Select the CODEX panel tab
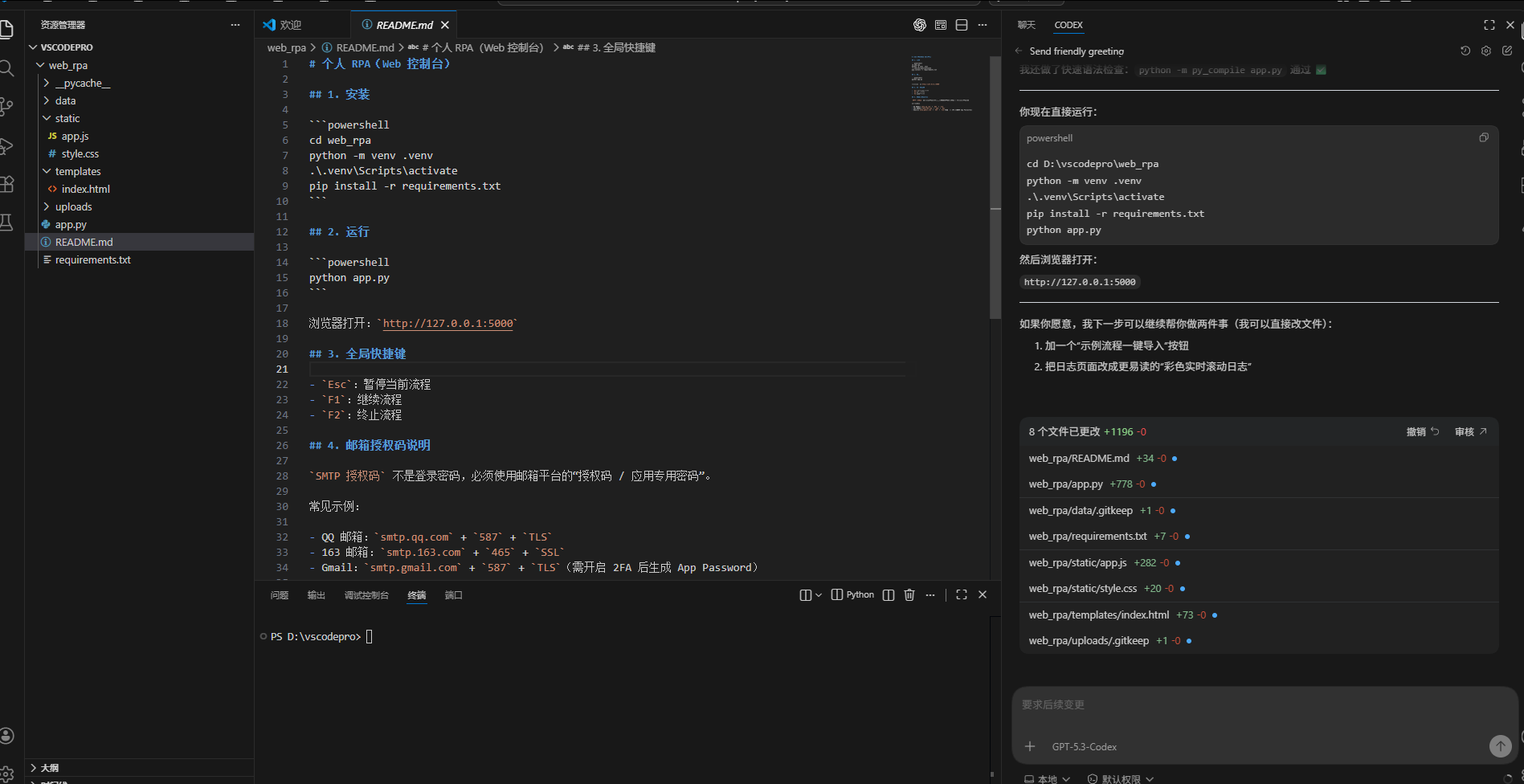The image size is (1524, 784). (x=1068, y=25)
